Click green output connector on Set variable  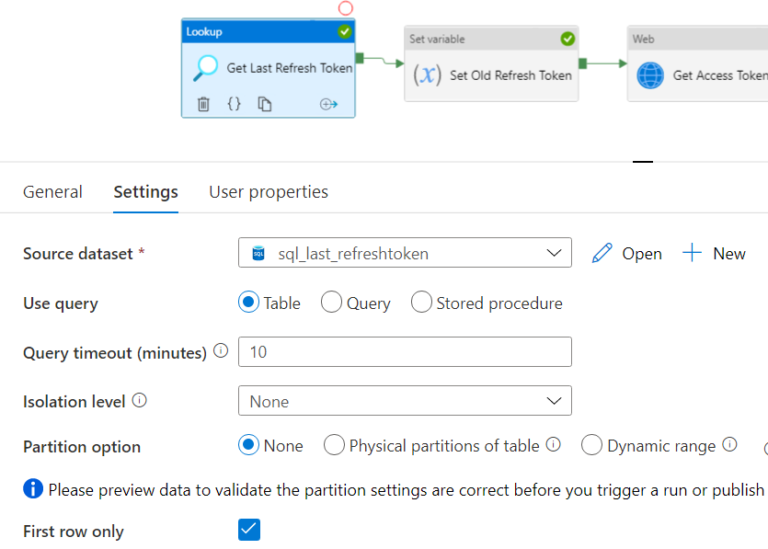point(583,63)
